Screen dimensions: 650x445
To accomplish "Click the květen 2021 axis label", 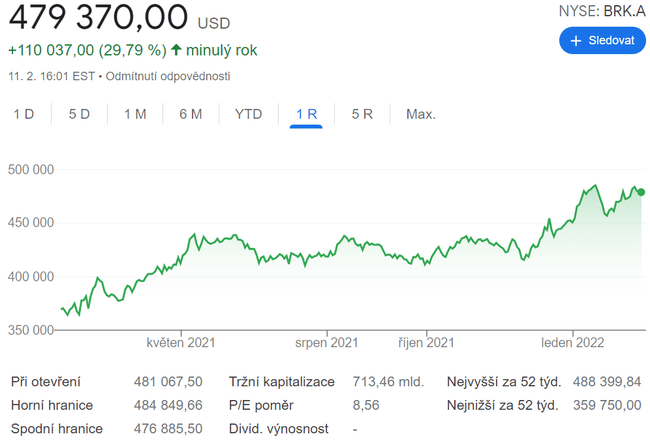I will [181, 342].
